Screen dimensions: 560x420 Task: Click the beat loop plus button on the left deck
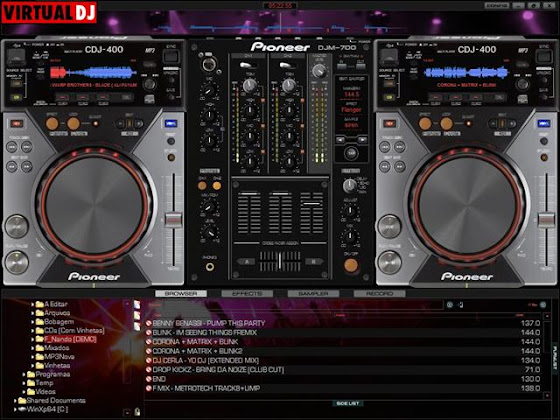139,124
